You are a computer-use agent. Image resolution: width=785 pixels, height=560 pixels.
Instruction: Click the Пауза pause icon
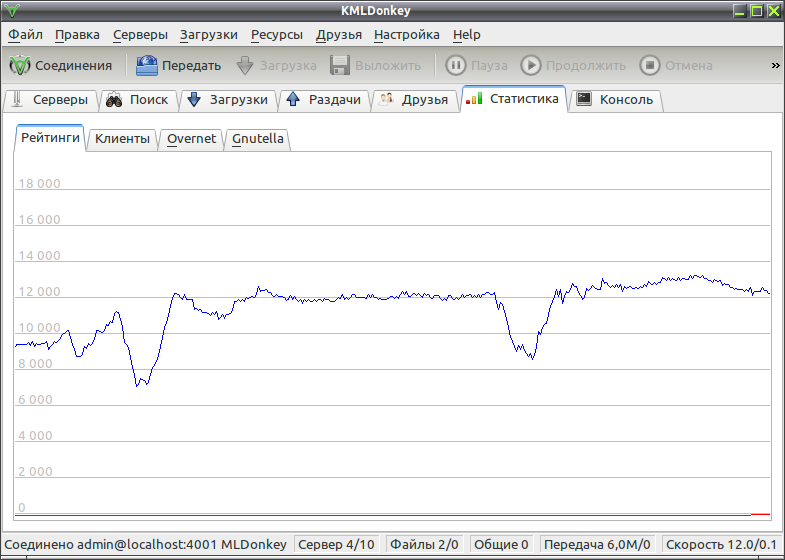point(456,66)
